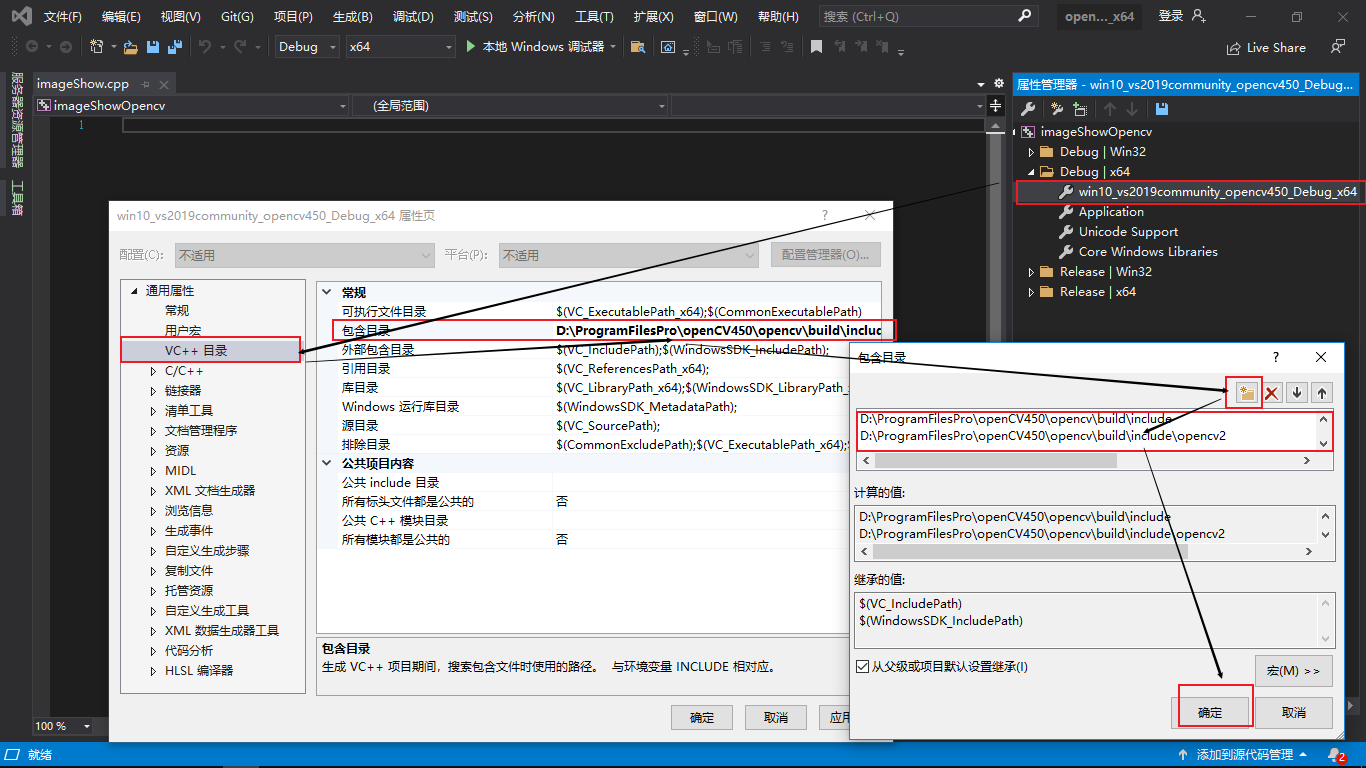Open the feedback icon at top right
1366x768 pixels.
pyautogui.click(x=1337, y=46)
